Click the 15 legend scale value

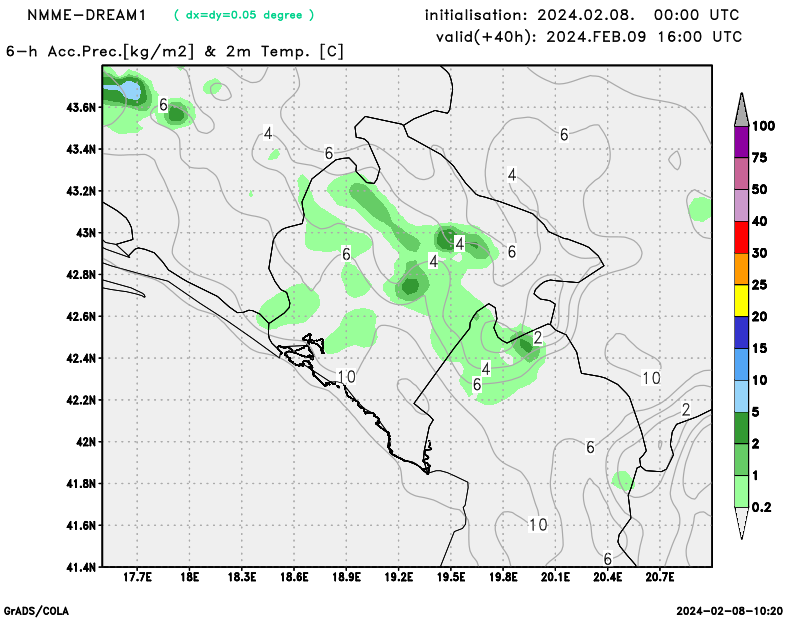tap(760, 349)
